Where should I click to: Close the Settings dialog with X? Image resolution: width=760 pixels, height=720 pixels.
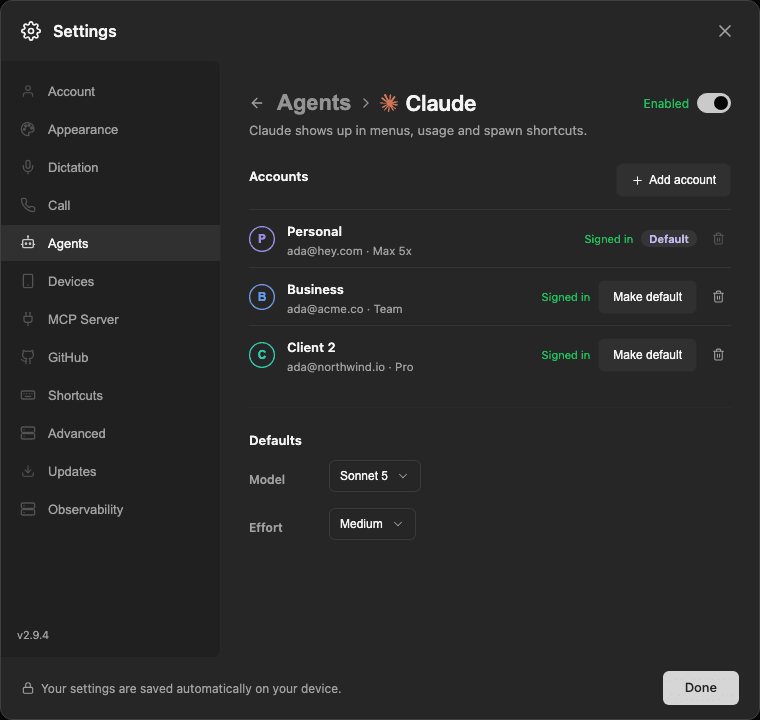pos(725,31)
